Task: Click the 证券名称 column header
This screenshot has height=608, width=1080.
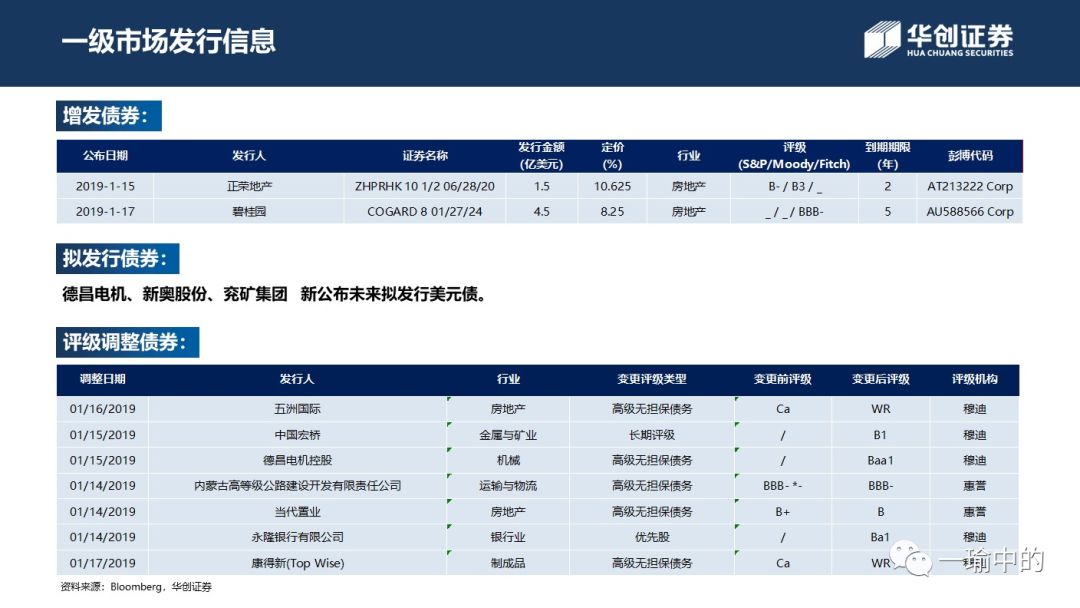Action: pyautogui.click(x=425, y=156)
